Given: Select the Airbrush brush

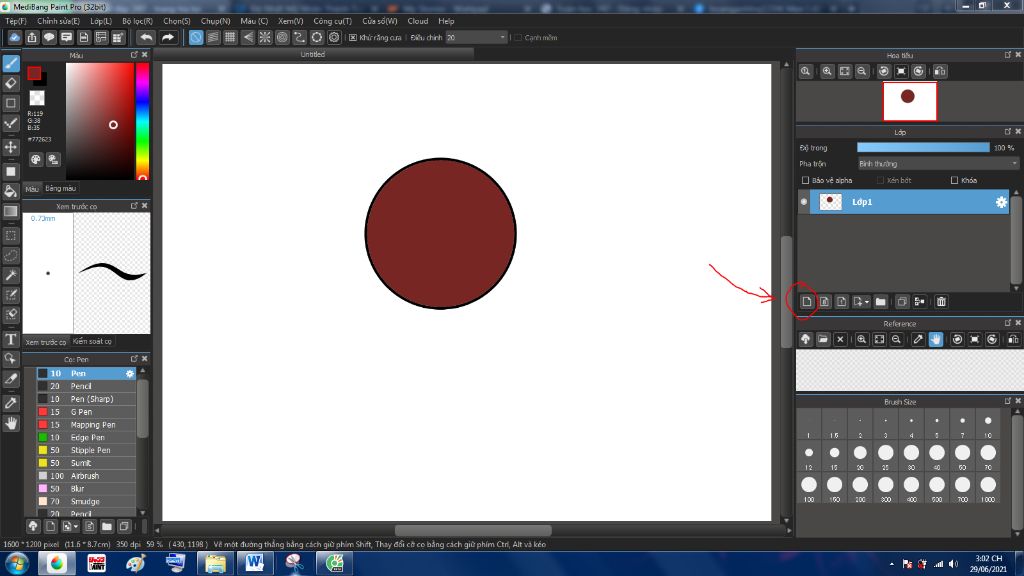Looking at the screenshot, I should (86, 476).
